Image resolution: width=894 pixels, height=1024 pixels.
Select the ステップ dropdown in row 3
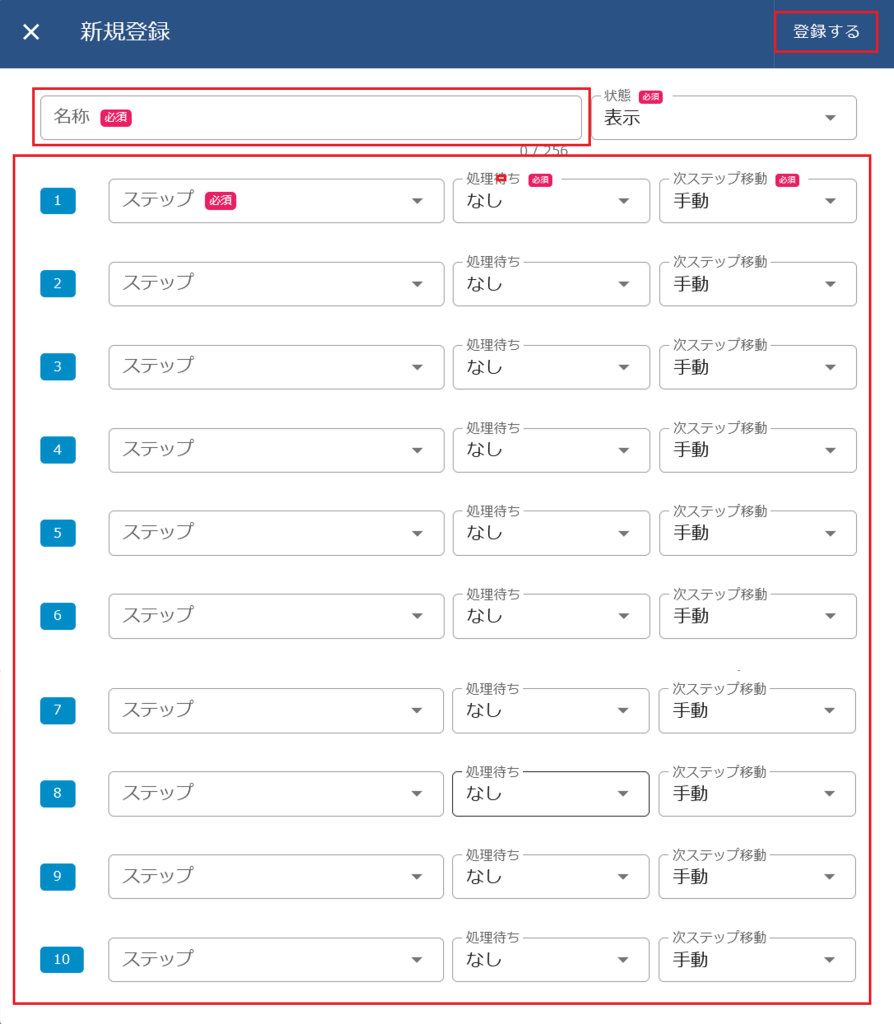[276, 367]
